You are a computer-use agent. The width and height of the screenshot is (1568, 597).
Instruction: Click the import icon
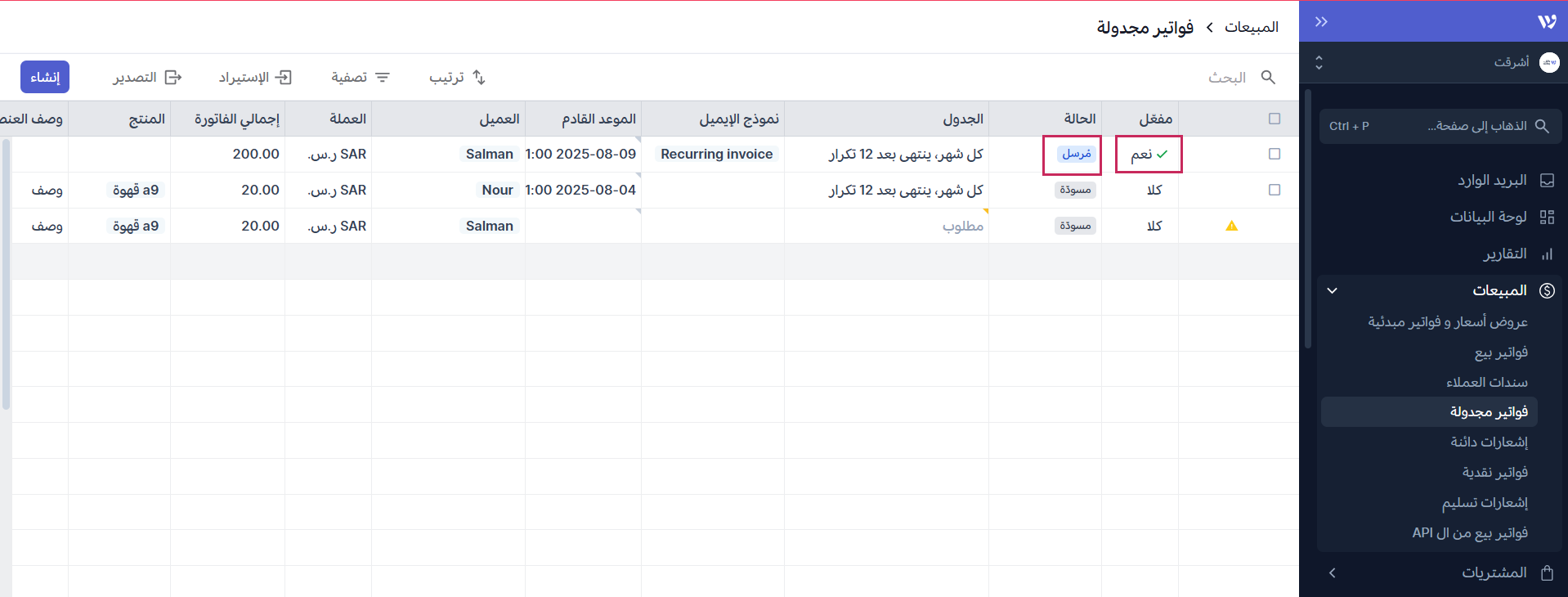[x=284, y=77]
